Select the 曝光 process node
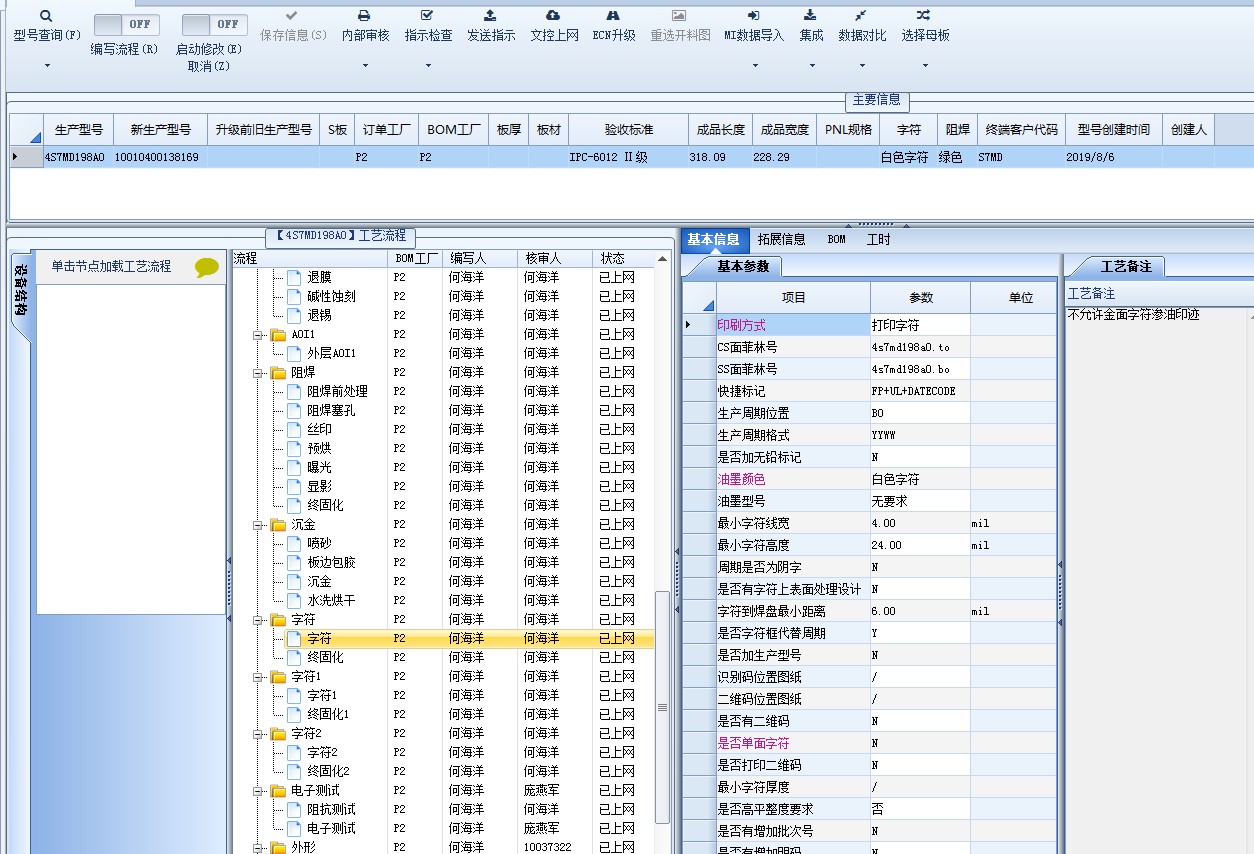 319,467
